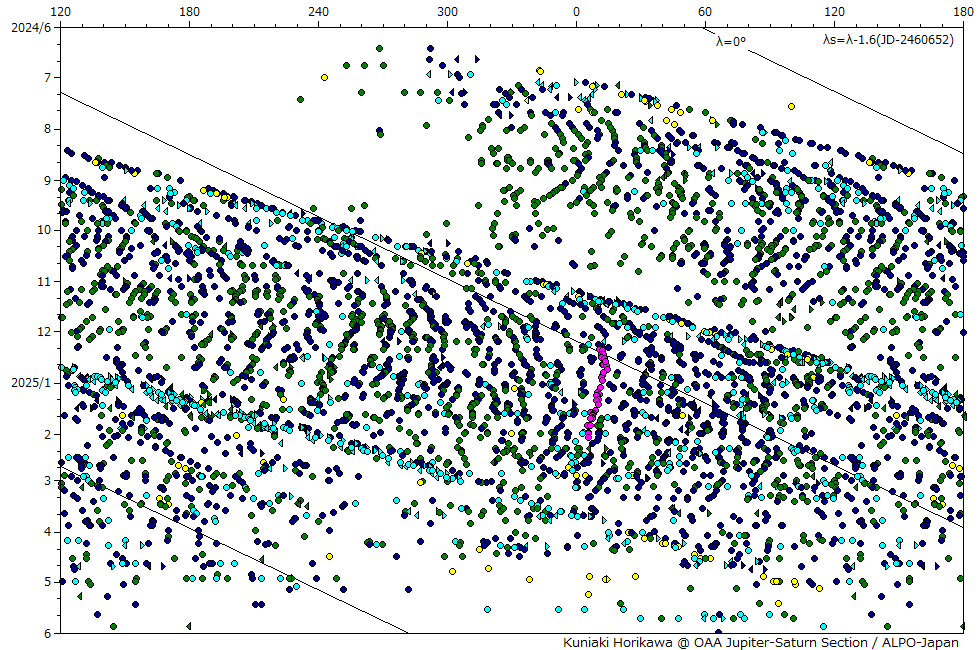
Task: Click the λ=0° line label
Action: (731, 41)
